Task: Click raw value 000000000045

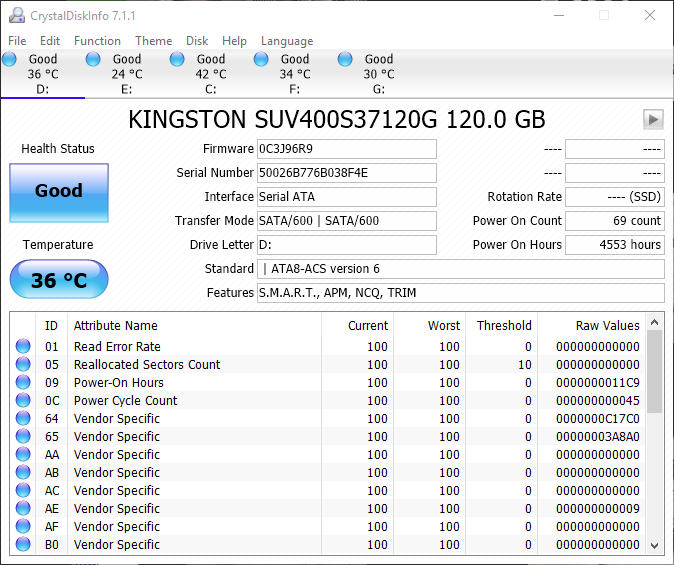Action: coord(597,400)
